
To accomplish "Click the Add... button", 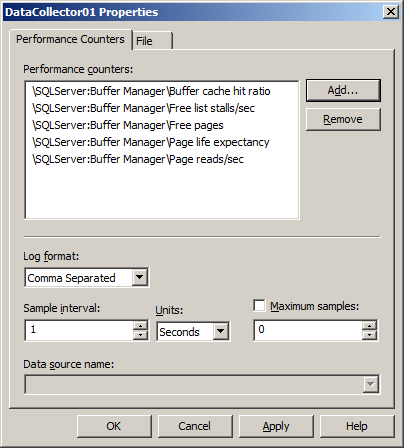I will (343, 90).
